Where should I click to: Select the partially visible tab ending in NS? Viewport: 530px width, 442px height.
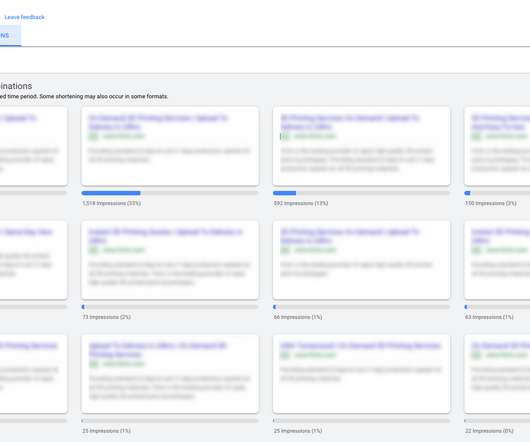[9, 35]
